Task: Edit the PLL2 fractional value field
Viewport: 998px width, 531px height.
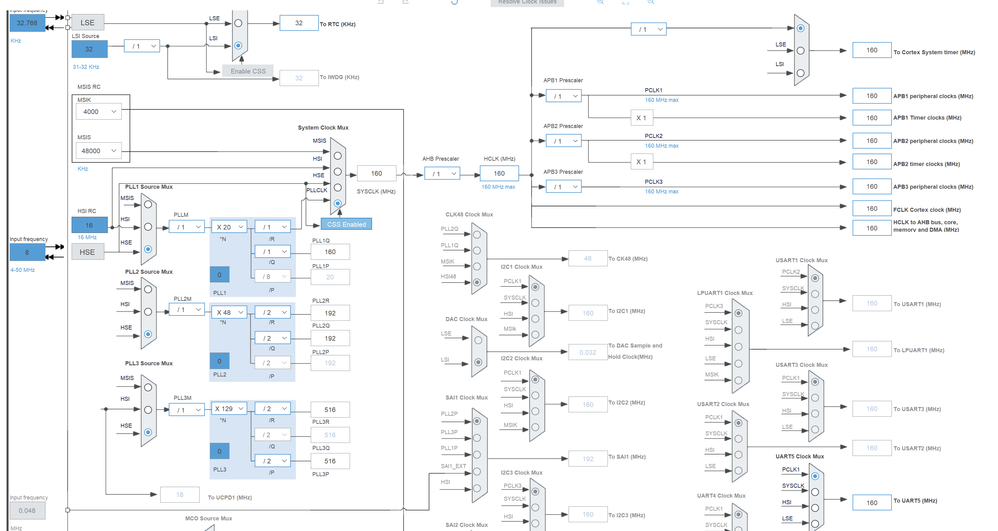Action: click(x=220, y=361)
